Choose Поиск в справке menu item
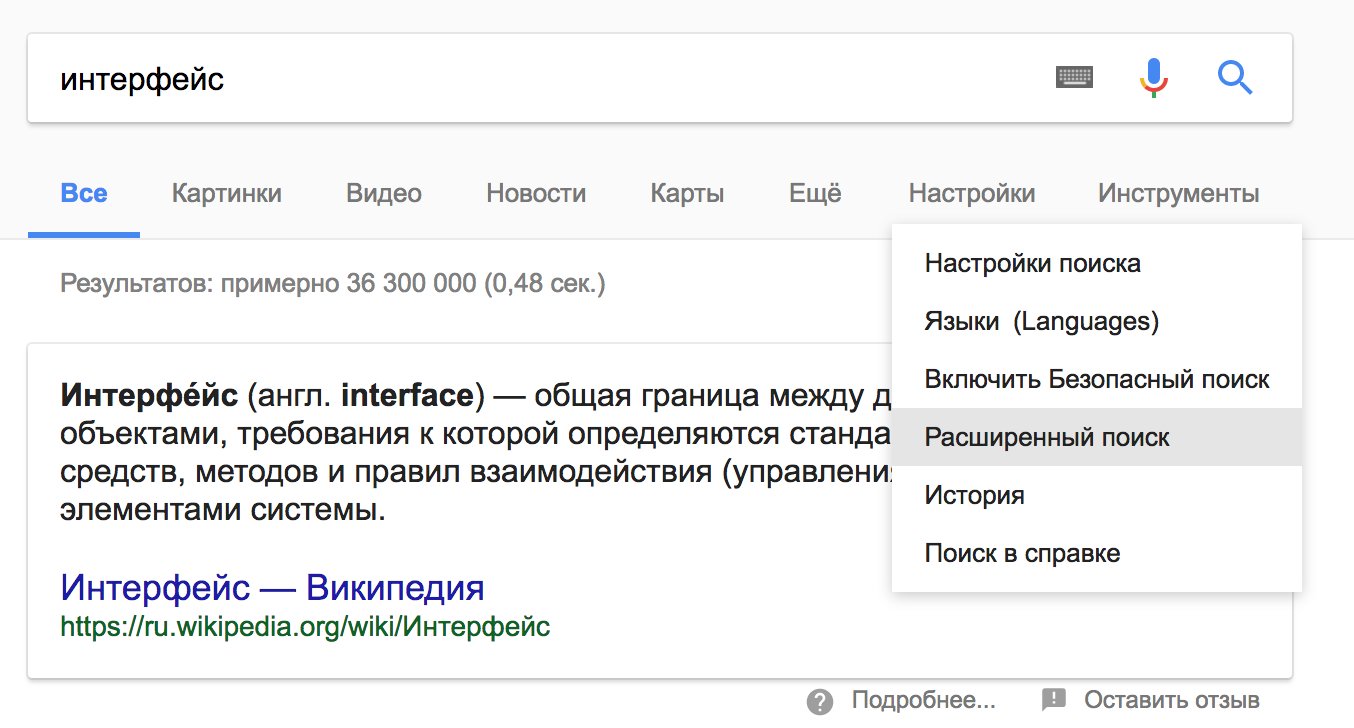This screenshot has height=728, width=1354. click(x=1022, y=554)
